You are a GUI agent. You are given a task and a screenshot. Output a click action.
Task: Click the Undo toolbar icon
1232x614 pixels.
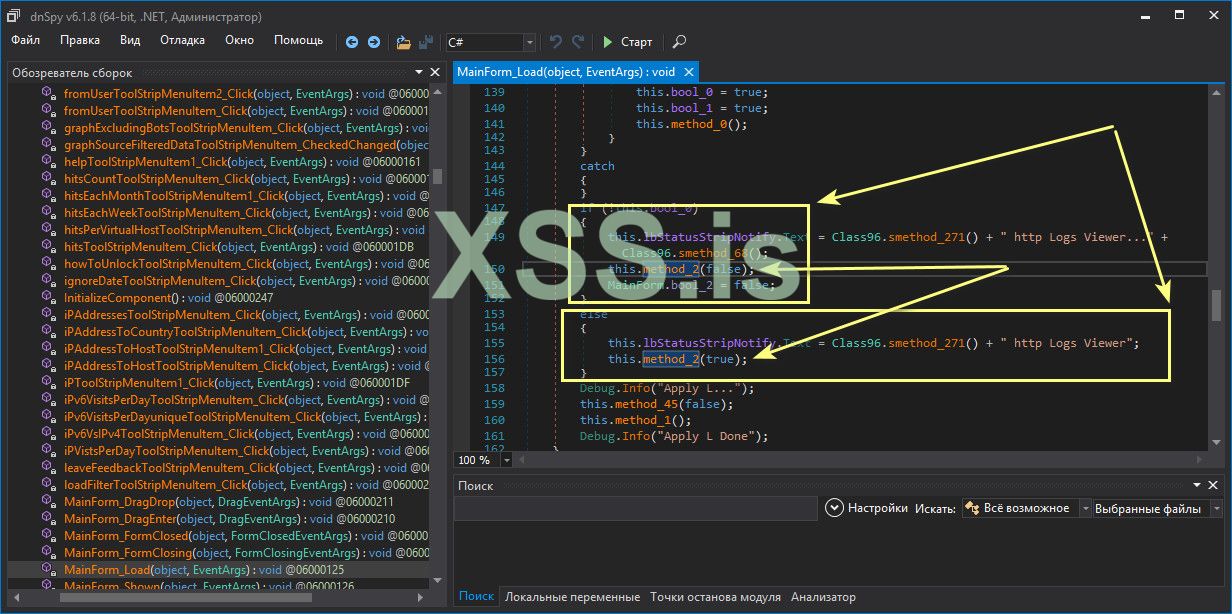pyautogui.click(x=556, y=42)
